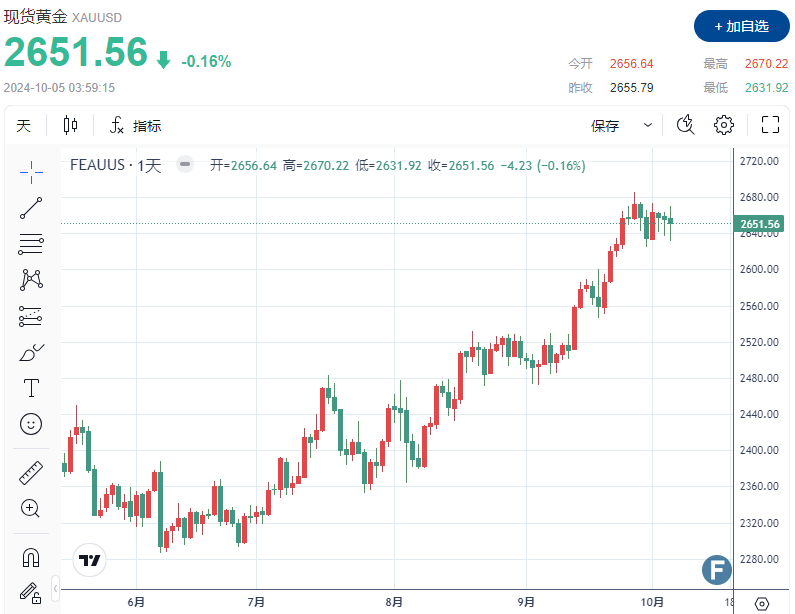Viewport: 795px width, 614px height.
Task: Click the 2024-10-05 03:59:15 timestamp
Action: (x=59, y=88)
